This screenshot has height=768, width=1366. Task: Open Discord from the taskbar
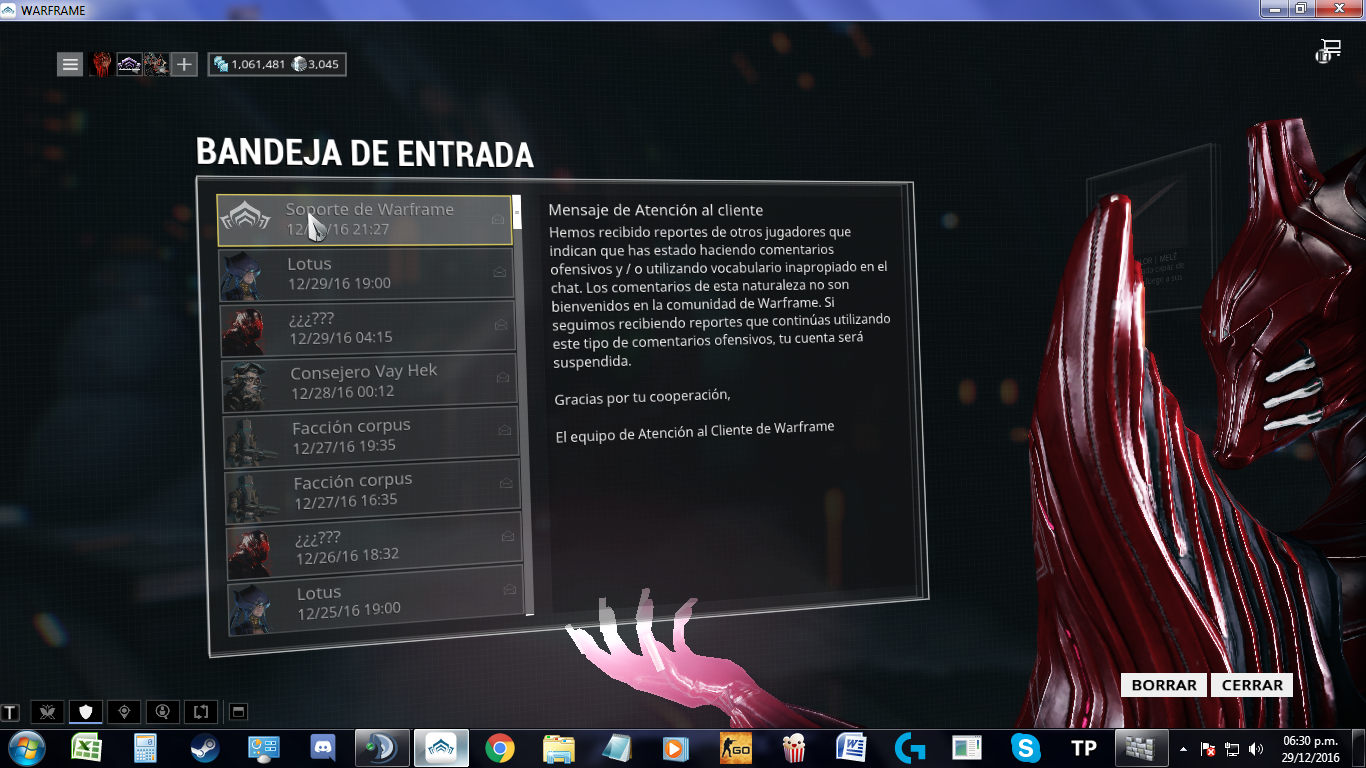click(322, 748)
